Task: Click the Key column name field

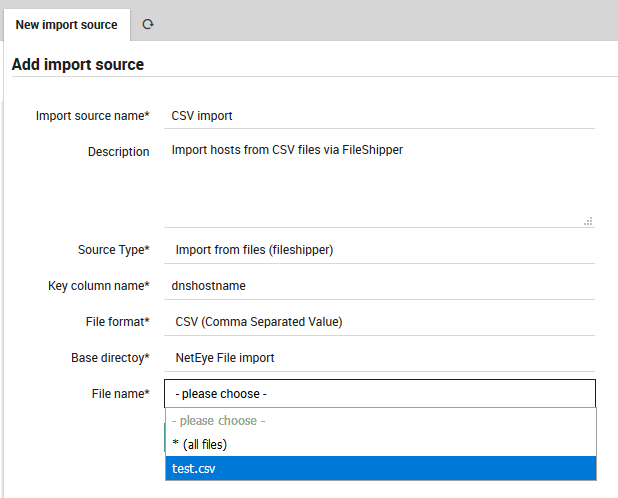Action: 380,285
